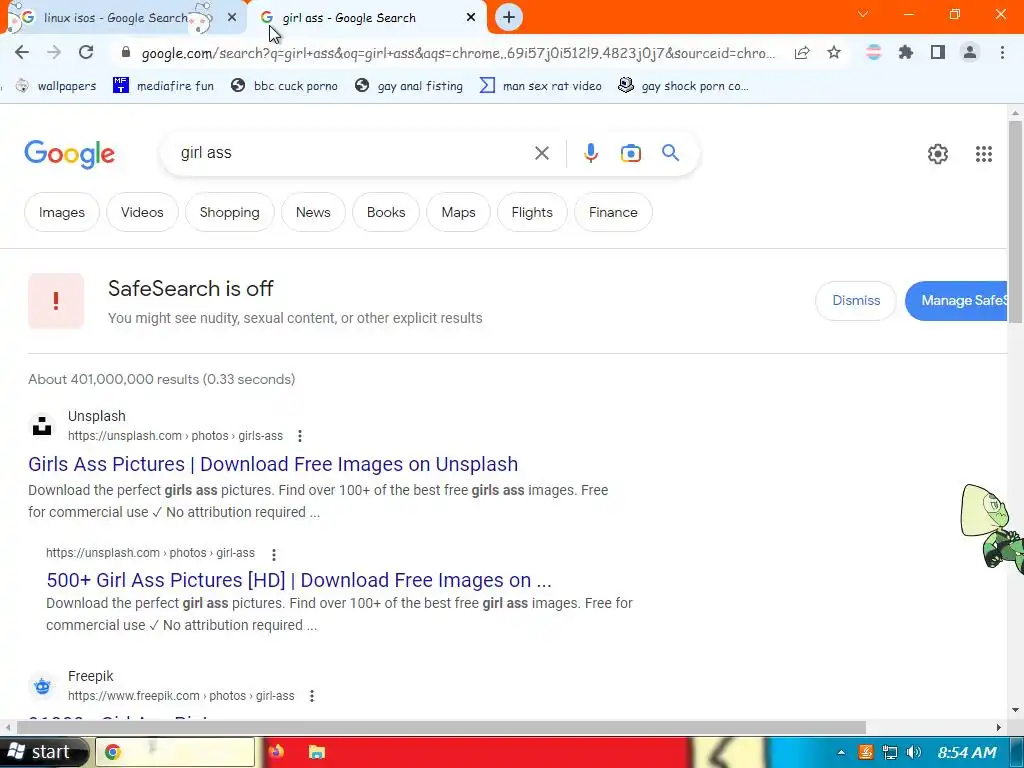This screenshot has width=1024, height=768.
Task: Clear the search box text
Action: point(541,153)
